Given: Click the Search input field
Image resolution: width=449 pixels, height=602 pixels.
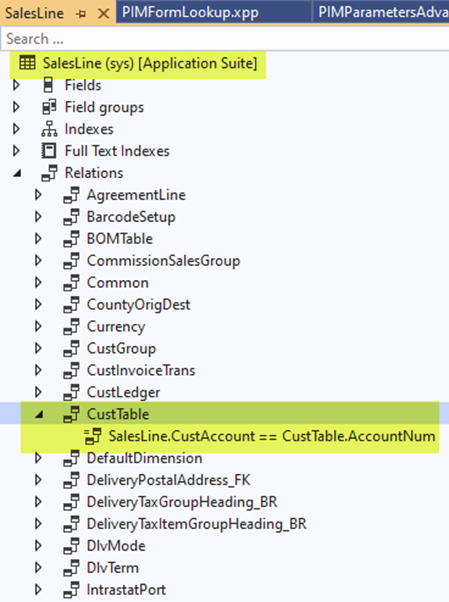Looking at the screenshot, I should click(225, 39).
